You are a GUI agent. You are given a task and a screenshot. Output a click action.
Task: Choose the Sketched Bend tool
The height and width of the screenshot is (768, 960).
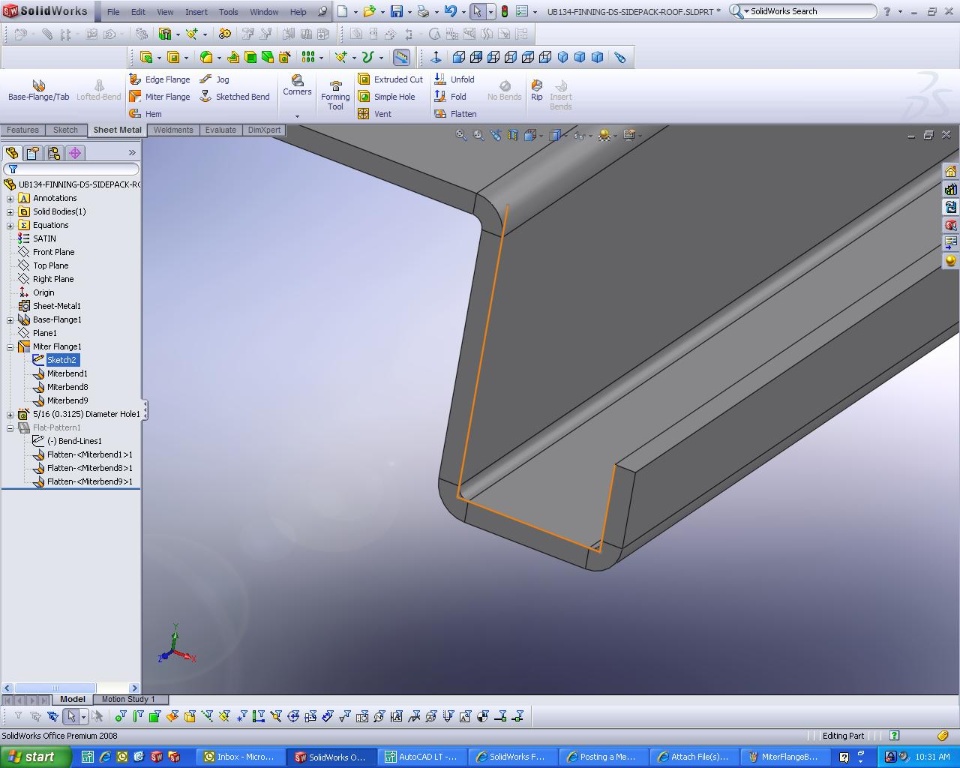click(x=234, y=97)
